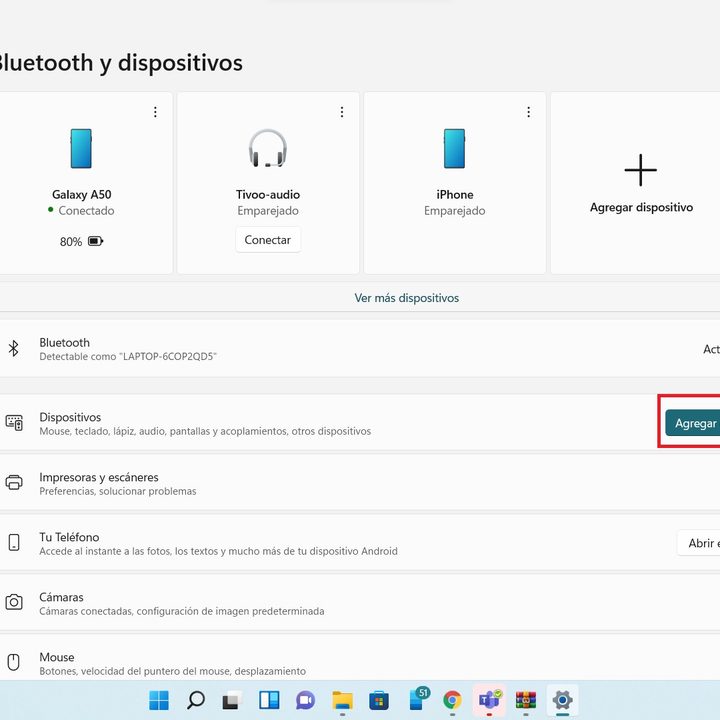
Task: Select the iPhone device name
Action: (x=455, y=195)
